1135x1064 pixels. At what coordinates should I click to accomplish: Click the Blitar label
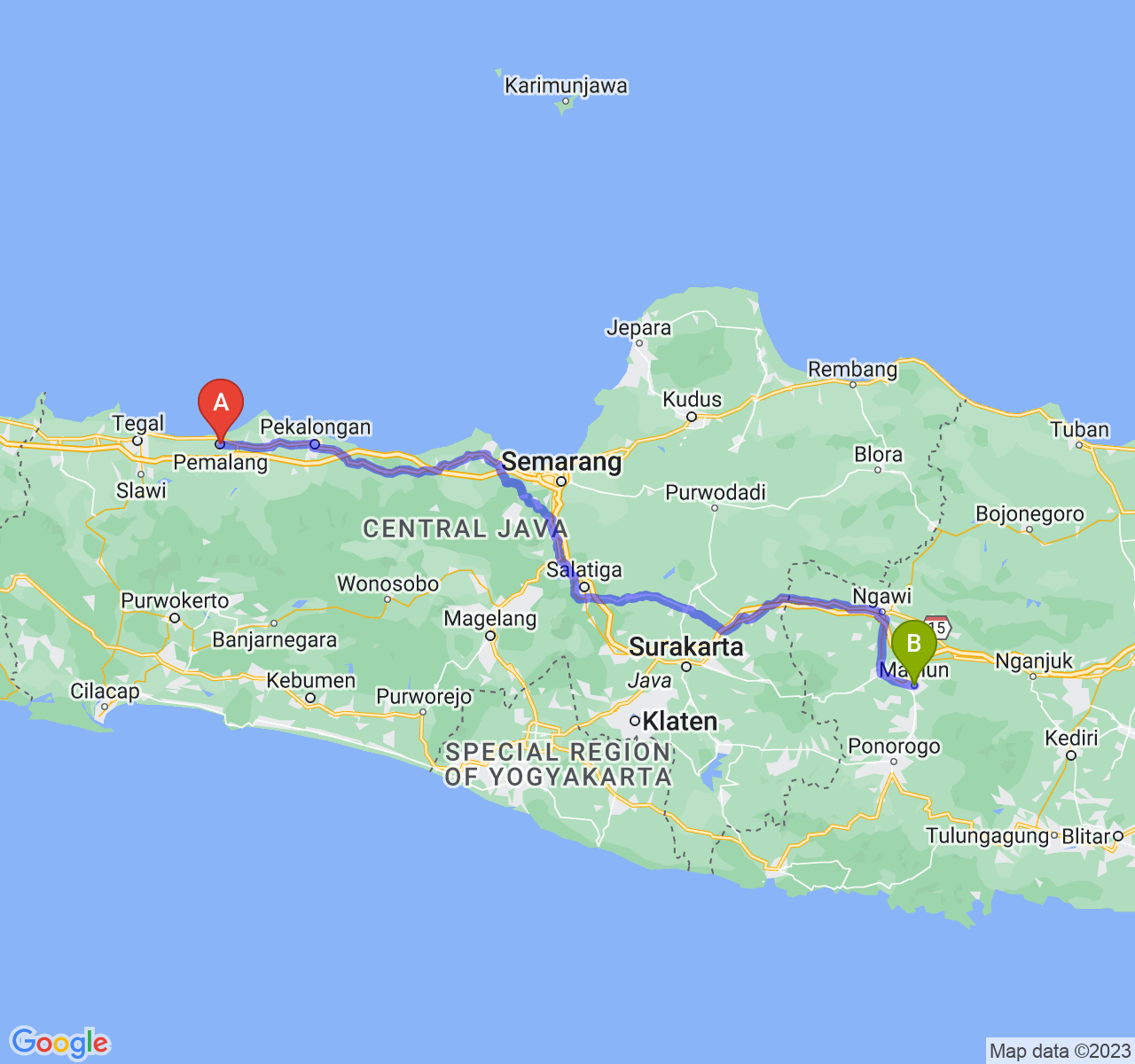[x=1086, y=836]
